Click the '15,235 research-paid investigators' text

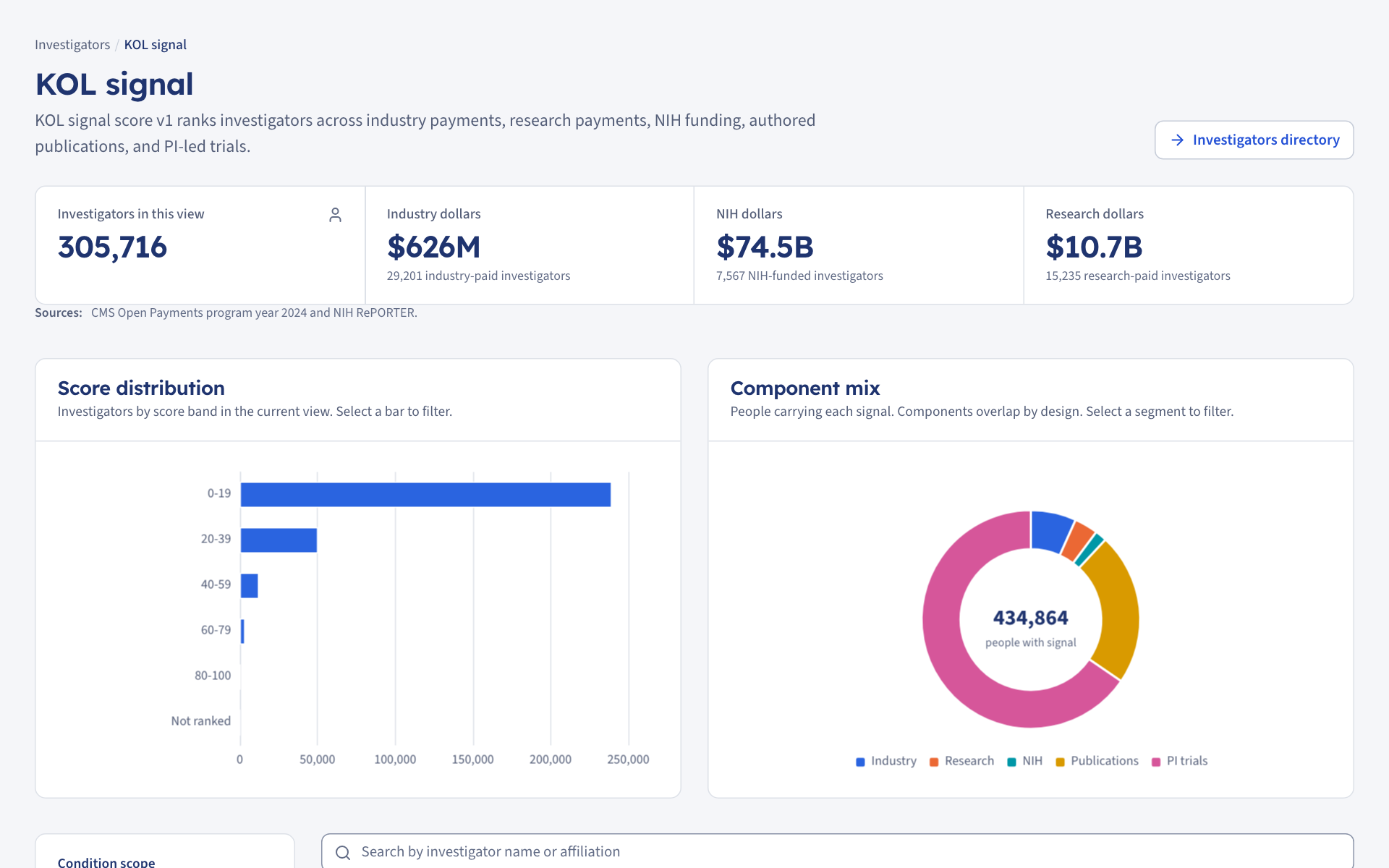pyautogui.click(x=1137, y=276)
